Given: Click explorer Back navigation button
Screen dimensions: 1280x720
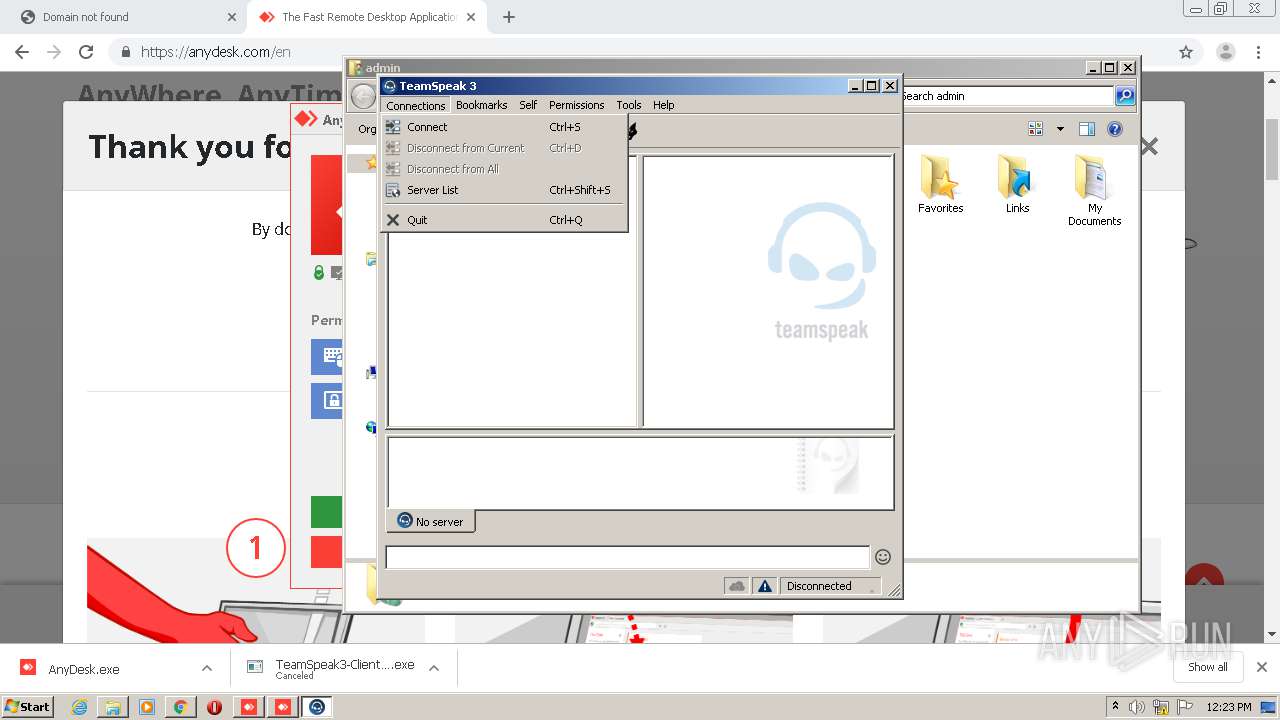Looking at the screenshot, I should (363, 97).
